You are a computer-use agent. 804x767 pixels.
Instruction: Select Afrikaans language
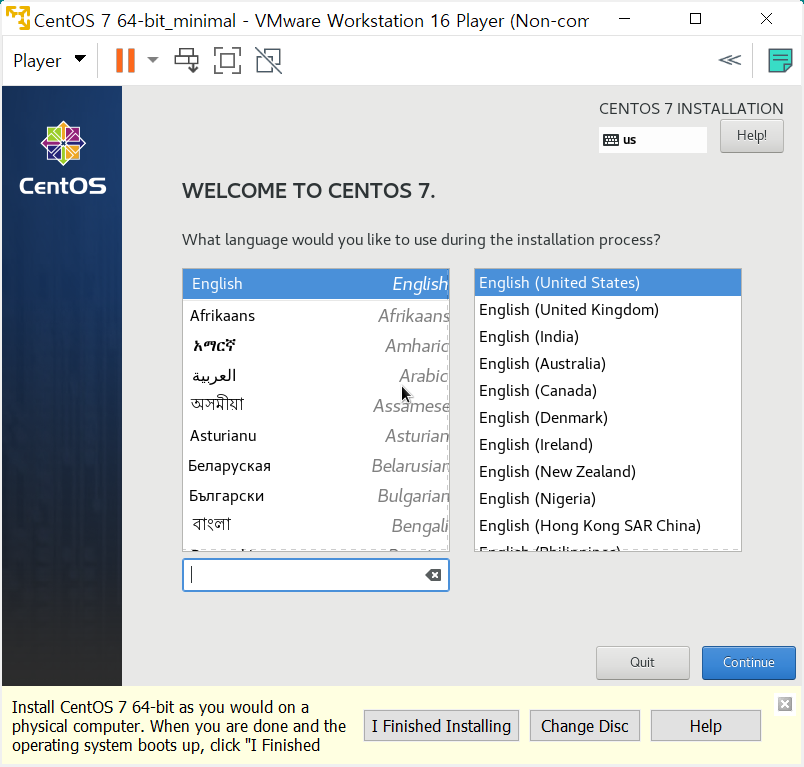(x=316, y=315)
